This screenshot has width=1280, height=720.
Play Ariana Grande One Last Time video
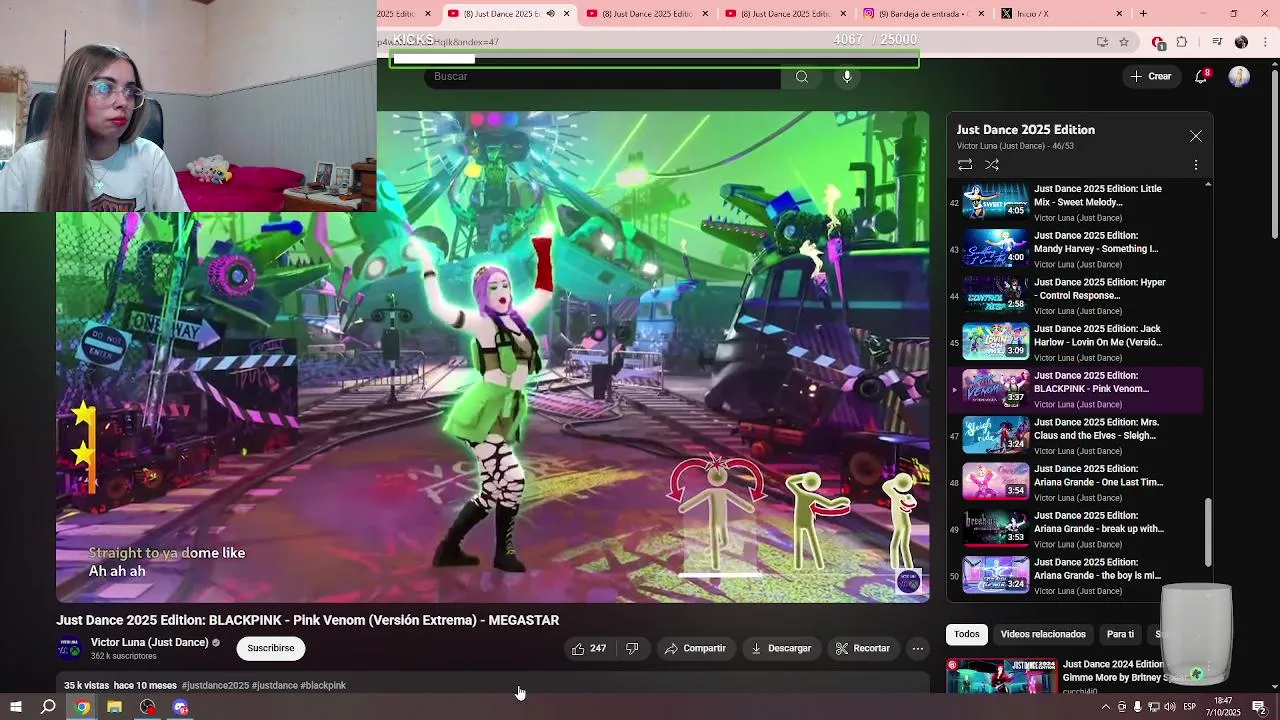(x=1076, y=483)
